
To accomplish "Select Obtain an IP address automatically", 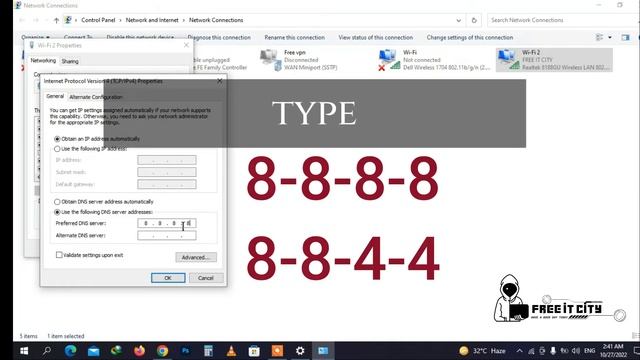I will (x=57, y=139).
